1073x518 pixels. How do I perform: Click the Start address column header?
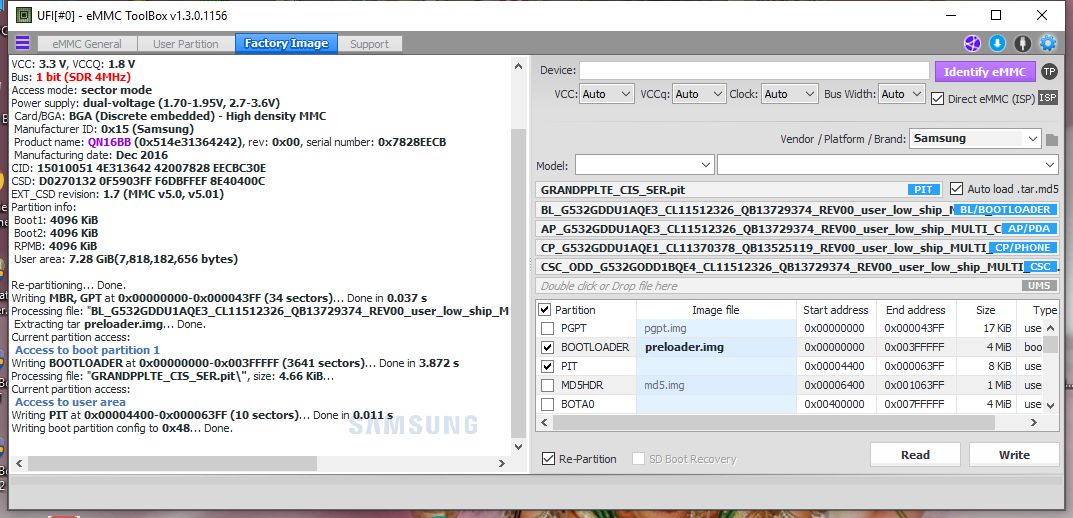coord(836,310)
